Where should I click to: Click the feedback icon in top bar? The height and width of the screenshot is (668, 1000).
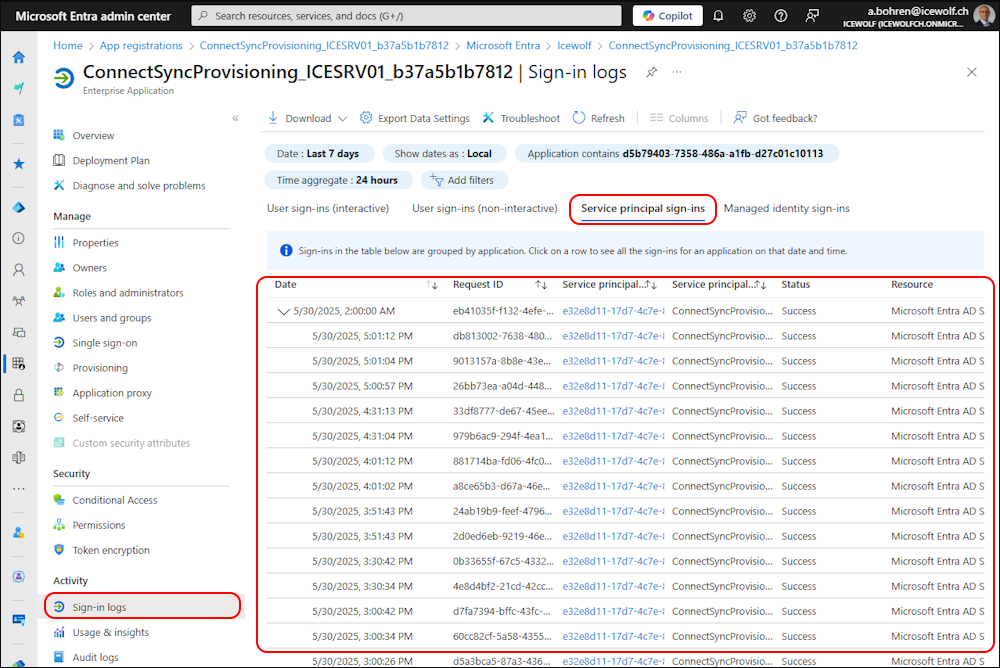coord(812,16)
